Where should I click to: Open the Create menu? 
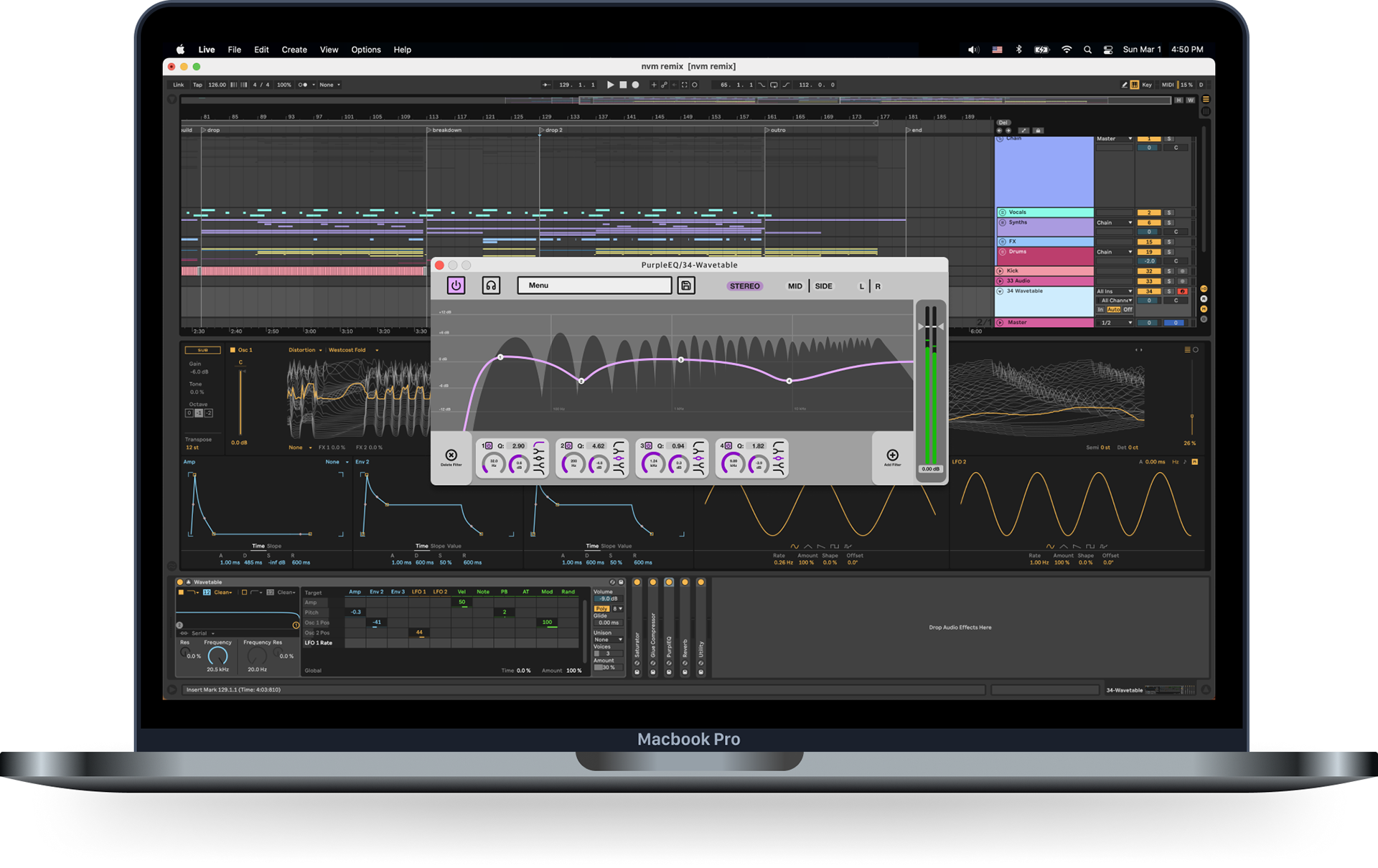click(x=294, y=49)
